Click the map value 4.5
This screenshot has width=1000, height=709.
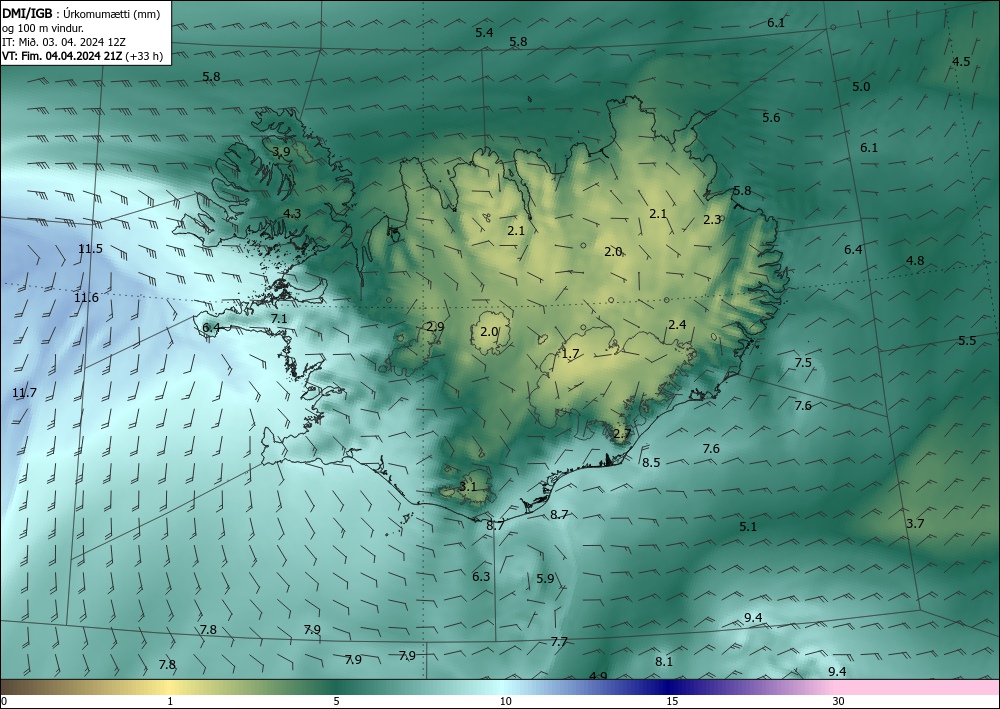pyautogui.click(x=960, y=62)
